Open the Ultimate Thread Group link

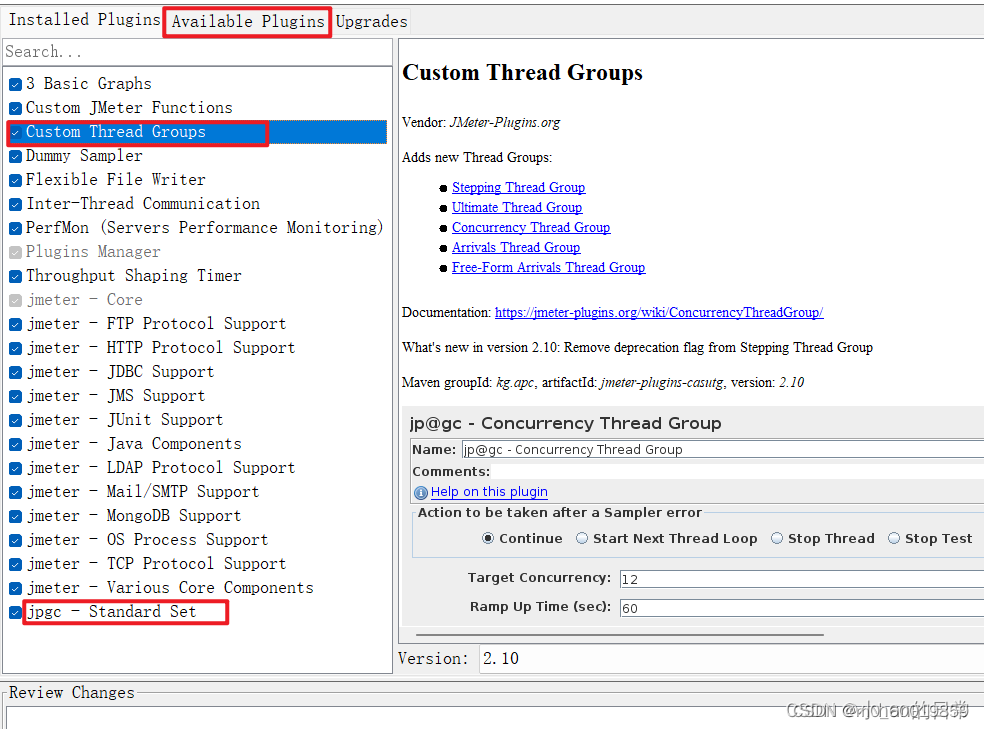tap(517, 208)
